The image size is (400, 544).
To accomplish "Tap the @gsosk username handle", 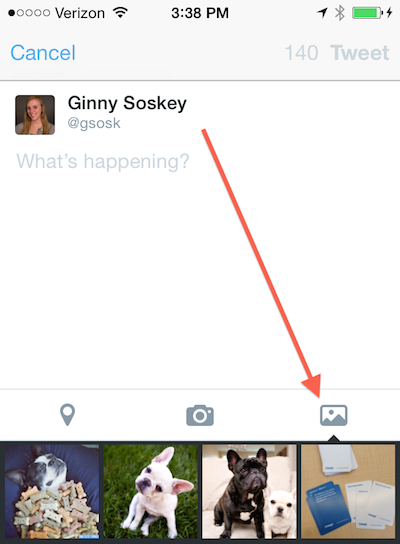I will (94, 123).
